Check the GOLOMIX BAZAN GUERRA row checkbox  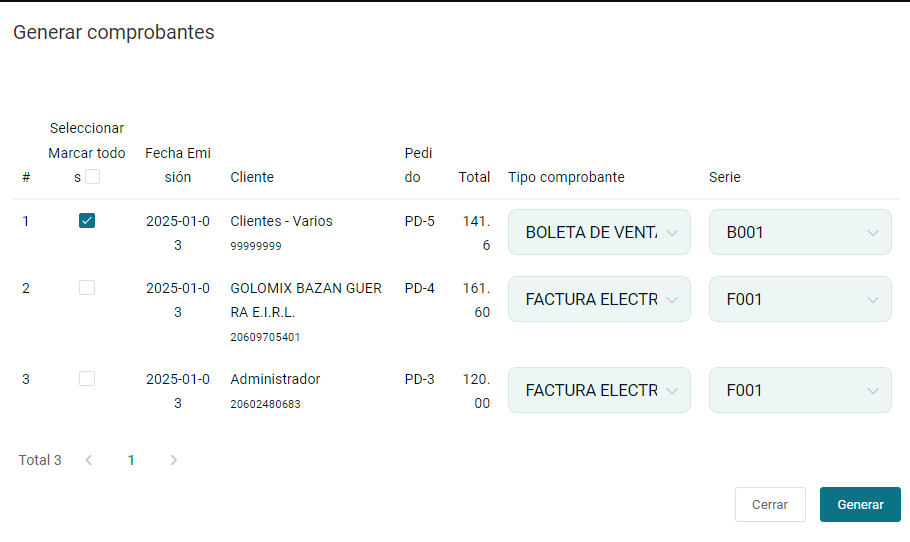point(87,288)
